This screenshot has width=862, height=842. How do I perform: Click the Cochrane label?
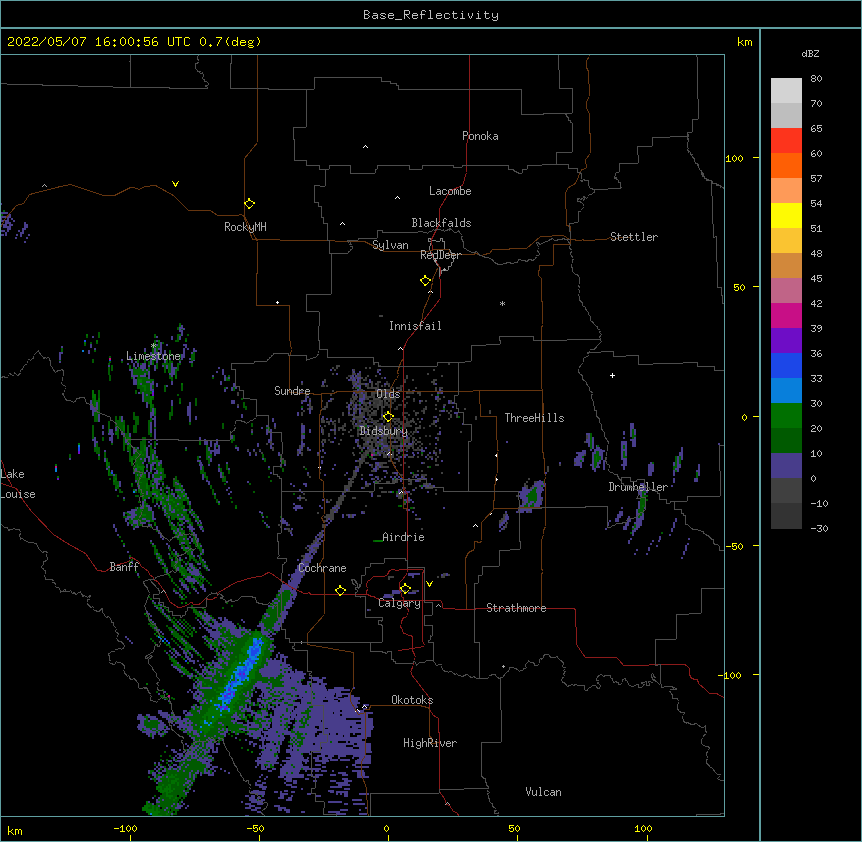click(x=322, y=568)
